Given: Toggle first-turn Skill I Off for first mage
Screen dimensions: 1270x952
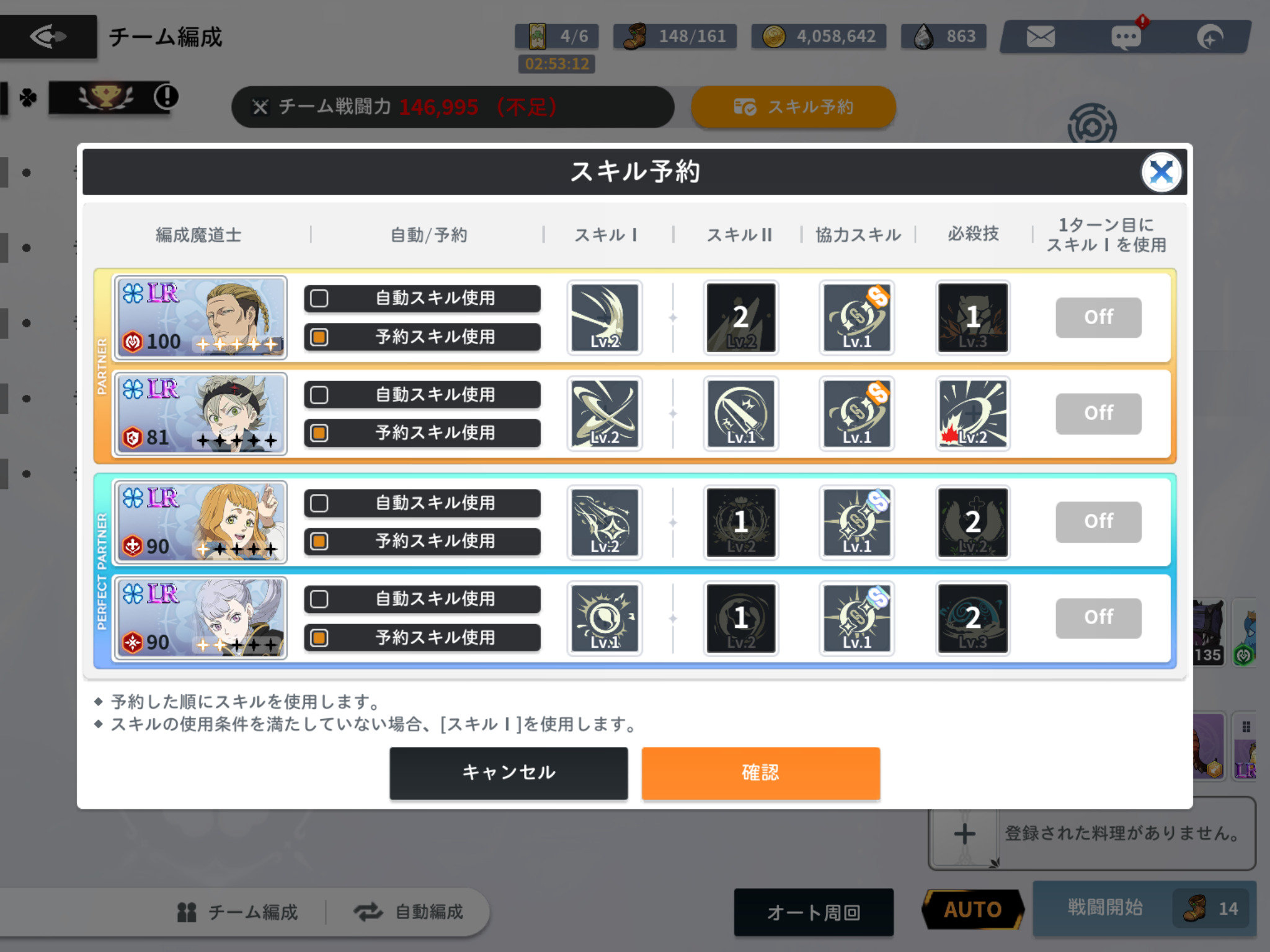Looking at the screenshot, I should coord(1098,317).
